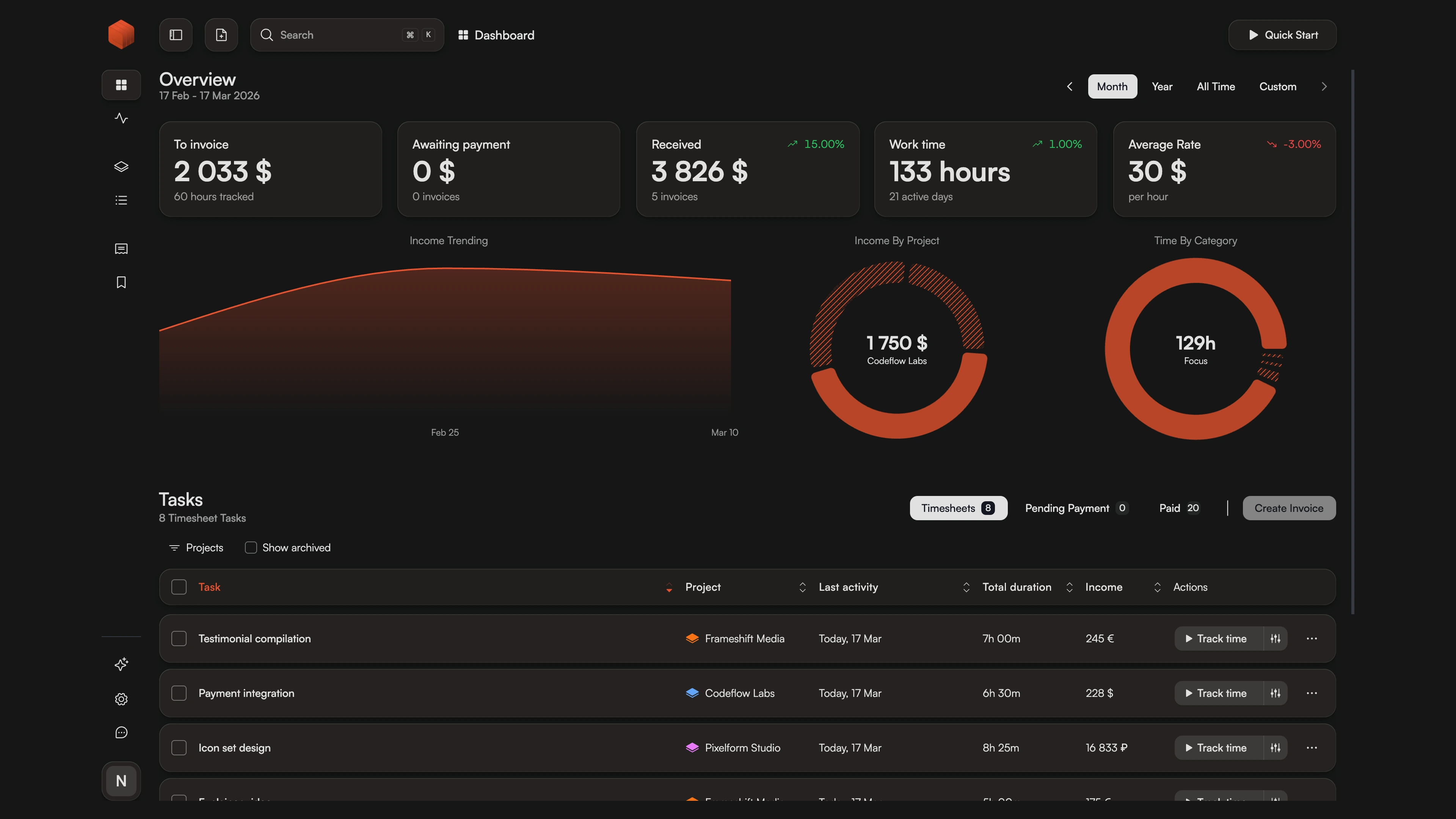The width and height of the screenshot is (1456, 819).
Task: Open the time entry filter sliders for Payment integration
Action: click(1276, 693)
